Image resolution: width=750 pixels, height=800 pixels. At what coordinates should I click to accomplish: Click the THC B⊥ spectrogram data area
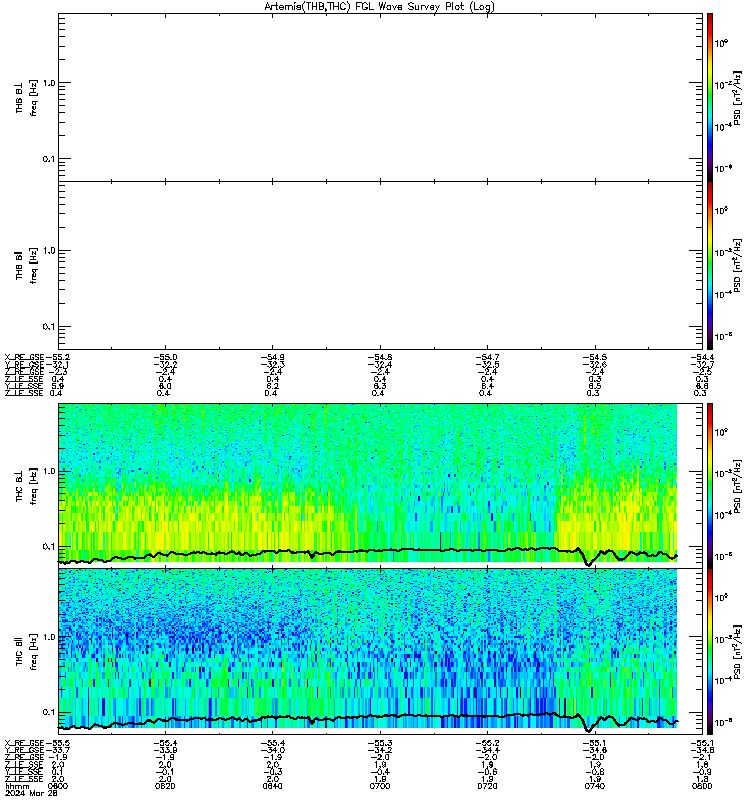368,483
